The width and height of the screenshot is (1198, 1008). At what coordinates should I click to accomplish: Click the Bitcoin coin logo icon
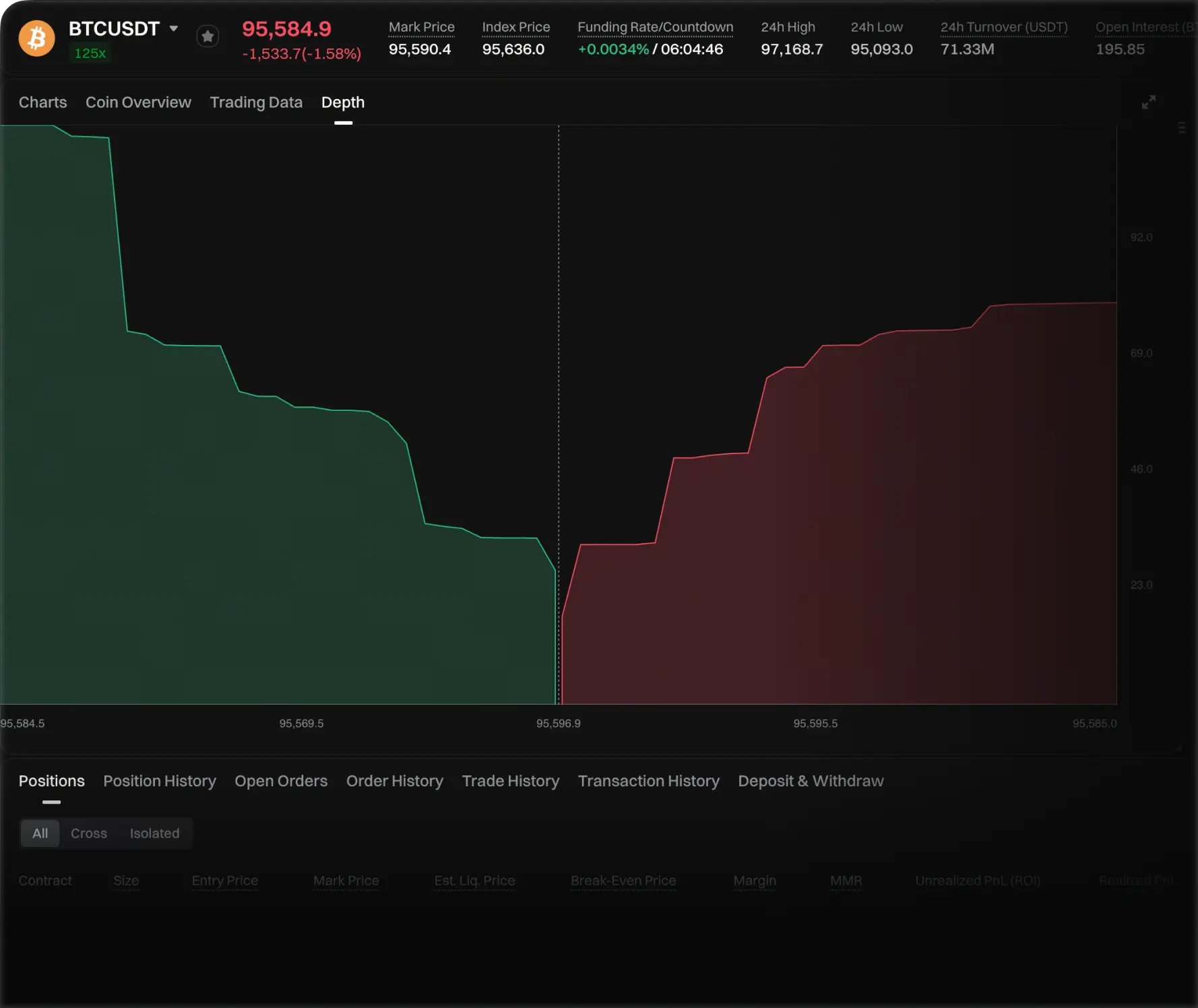36,38
